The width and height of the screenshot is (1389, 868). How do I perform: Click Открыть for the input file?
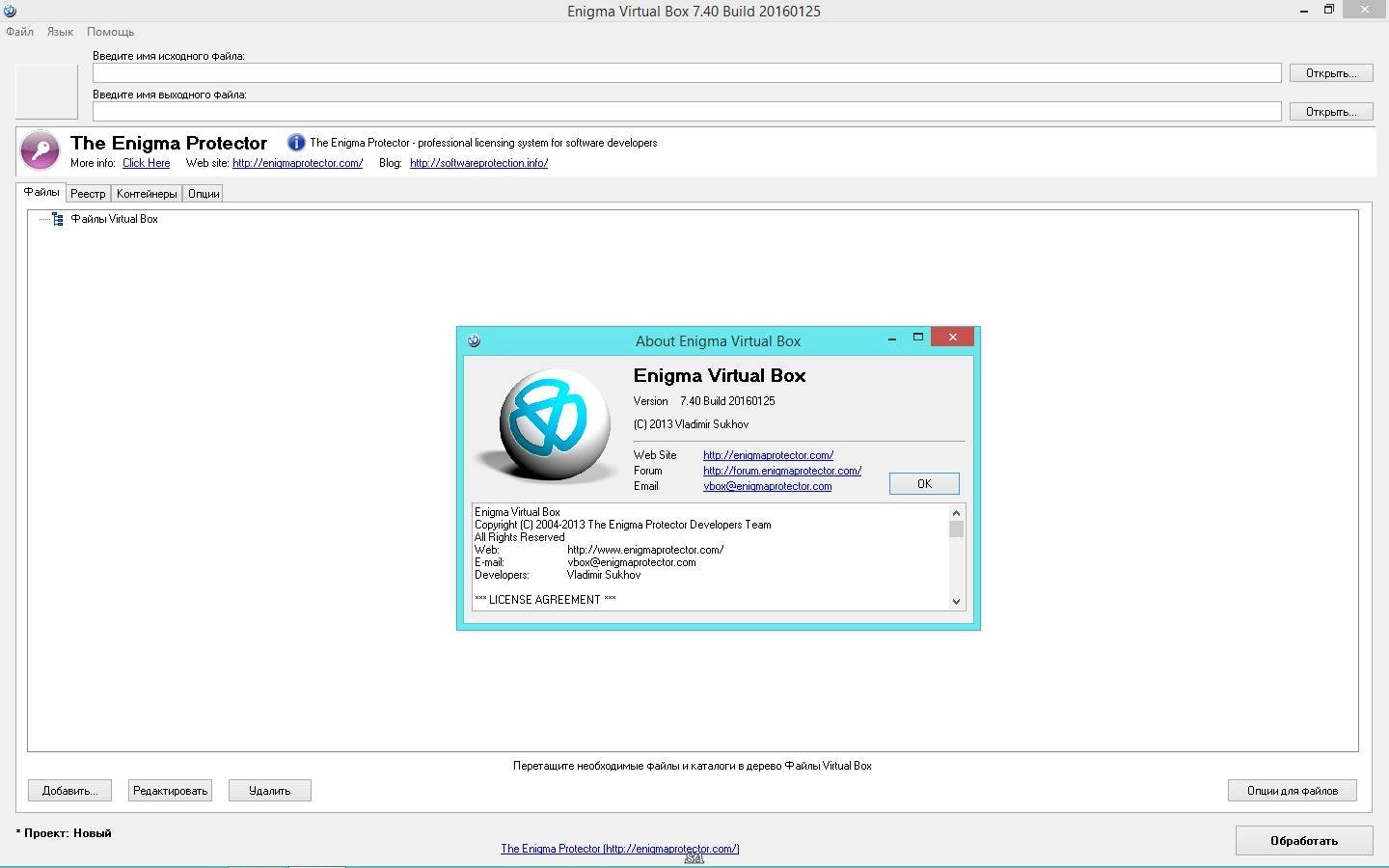1331,73
